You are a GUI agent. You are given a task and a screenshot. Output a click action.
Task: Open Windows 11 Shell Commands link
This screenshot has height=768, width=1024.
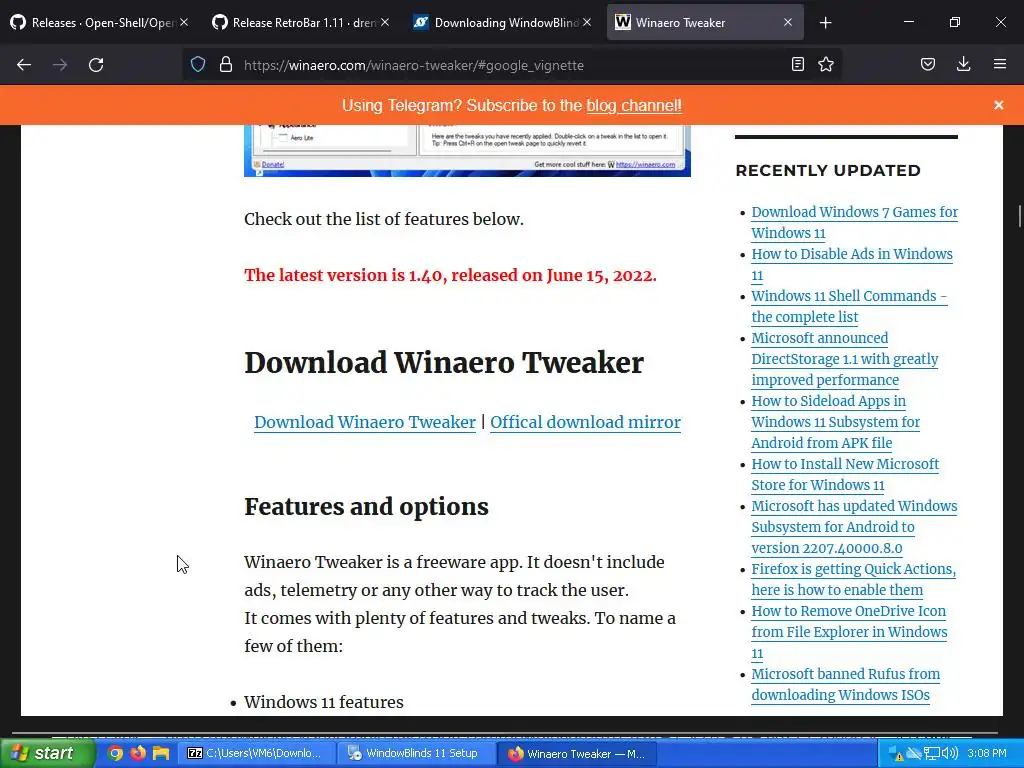pos(849,306)
